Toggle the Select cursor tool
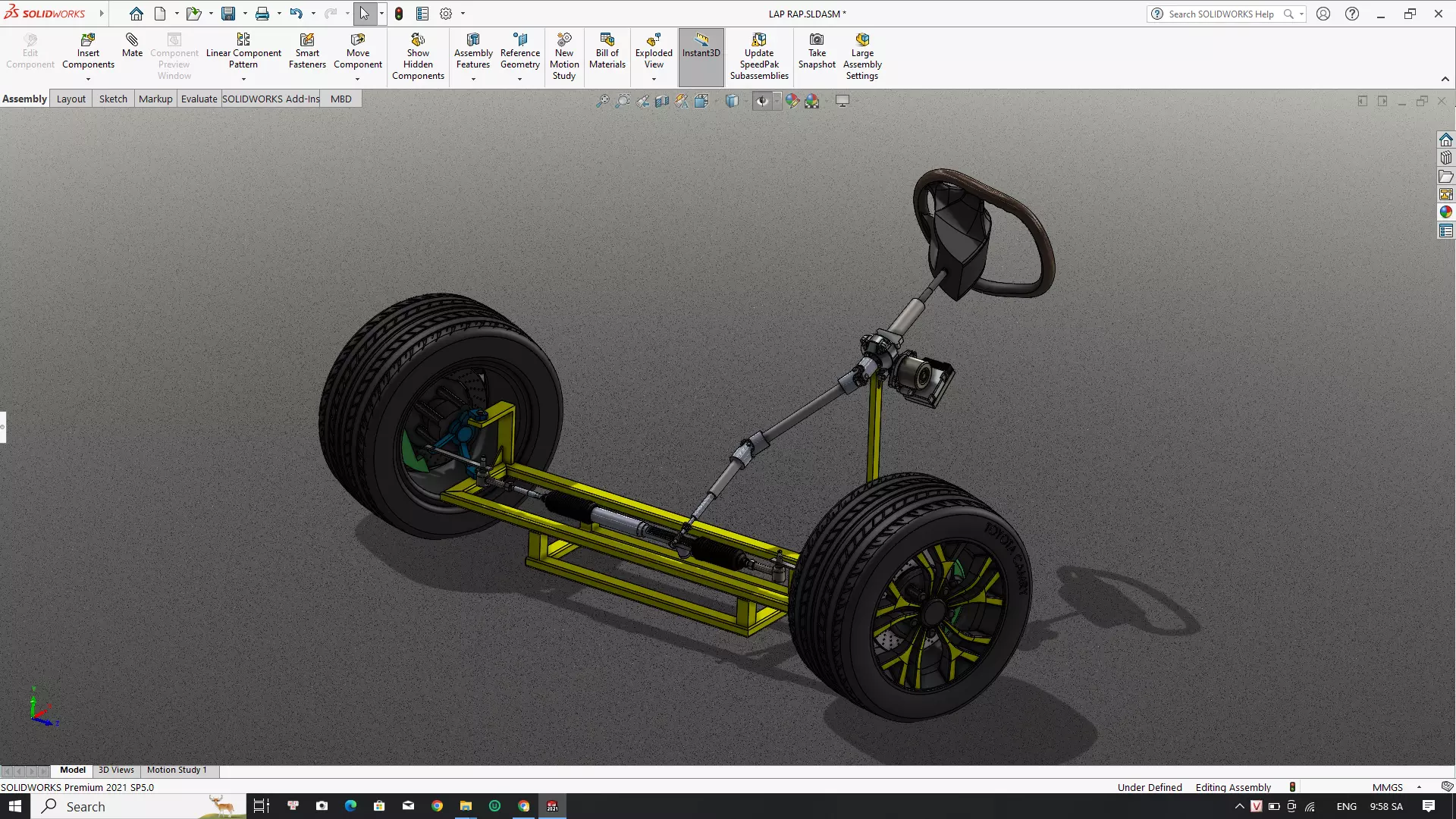 click(365, 14)
